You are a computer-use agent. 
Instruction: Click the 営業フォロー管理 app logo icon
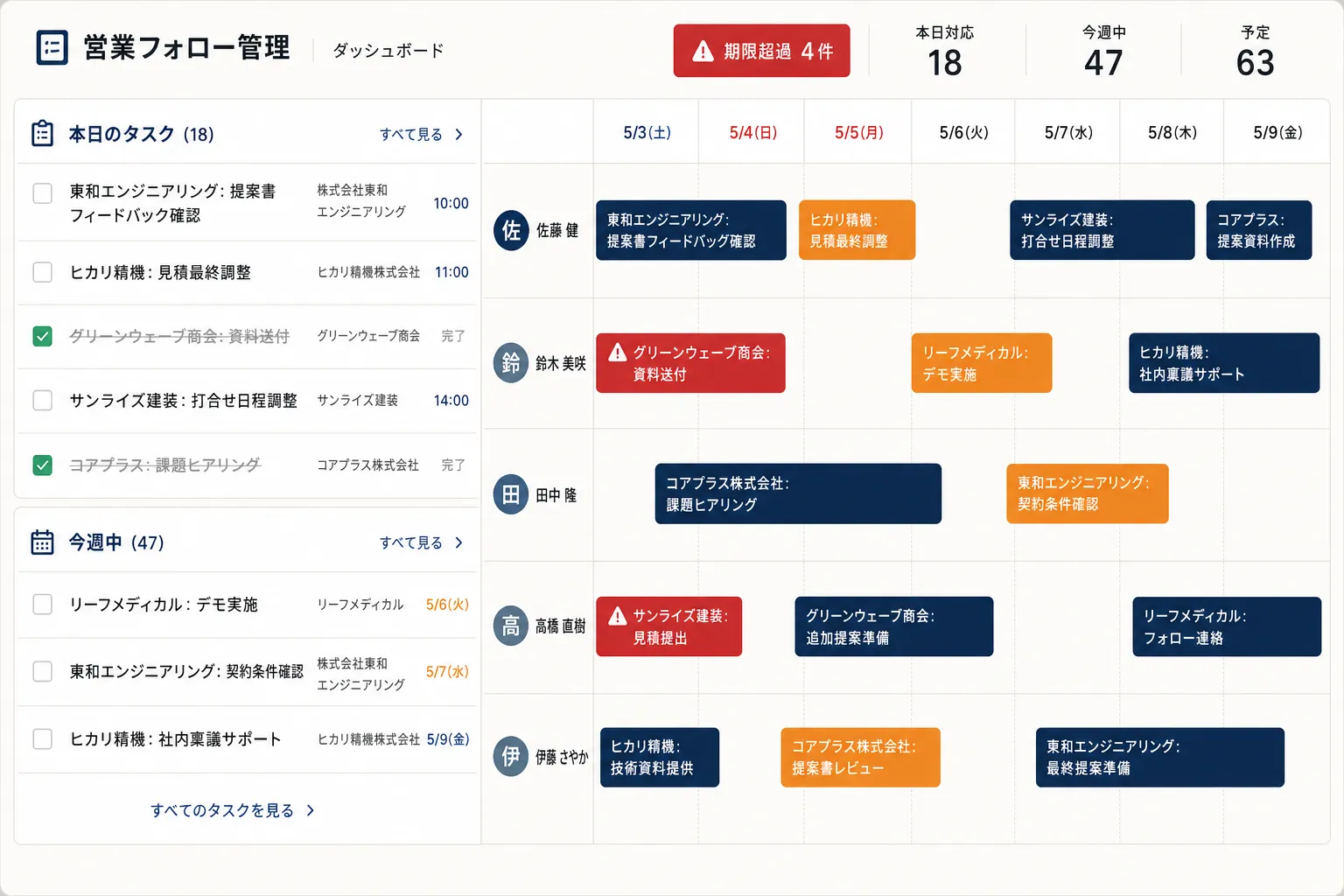point(52,47)
